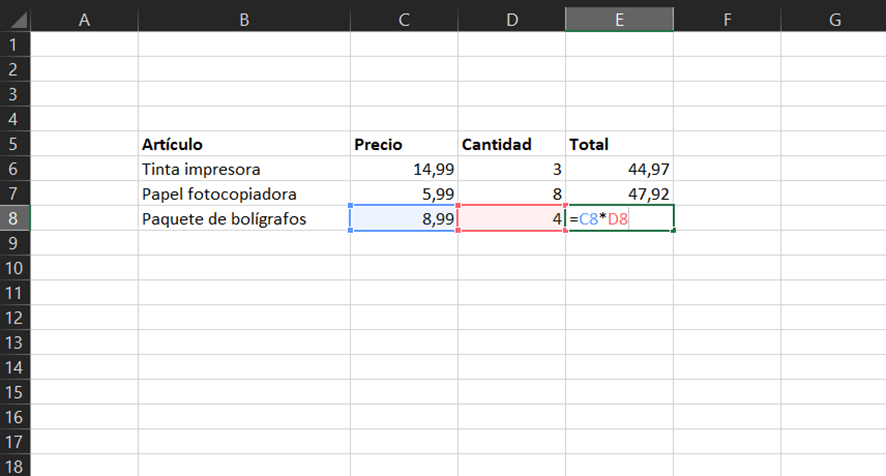
Task: Select the column A header
Action: pos(84,17)
